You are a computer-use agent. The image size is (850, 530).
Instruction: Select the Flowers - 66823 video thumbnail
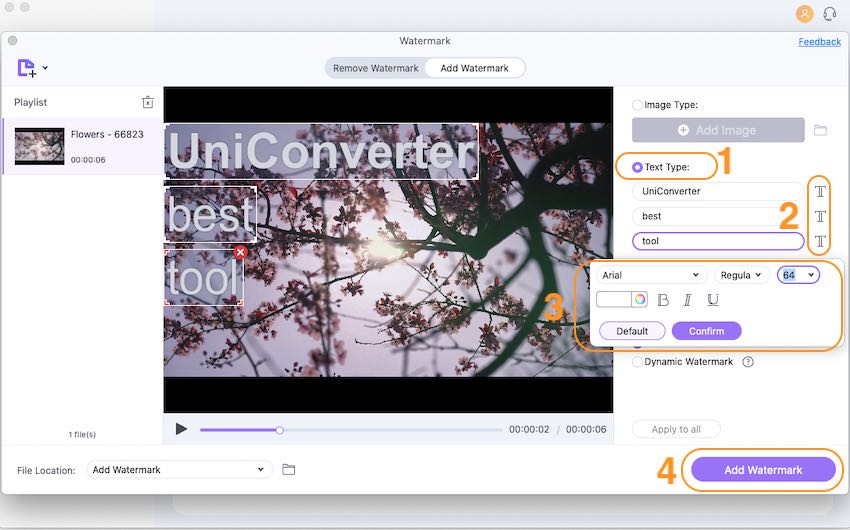click(40, 146)
